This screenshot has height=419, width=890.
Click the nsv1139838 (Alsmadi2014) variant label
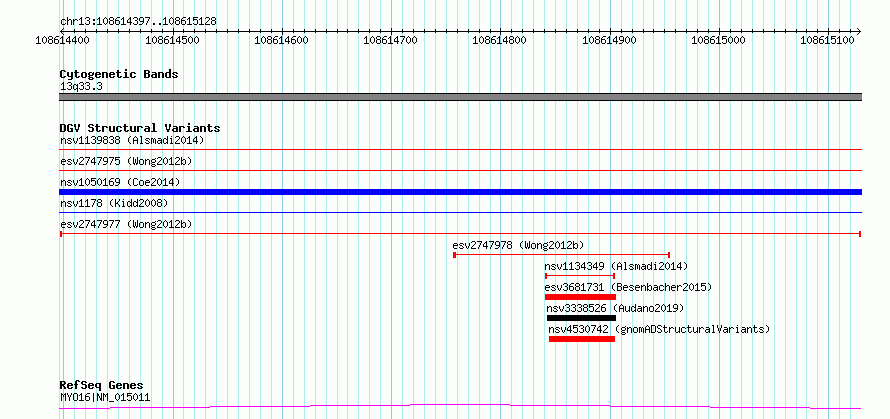coord(132,140)
